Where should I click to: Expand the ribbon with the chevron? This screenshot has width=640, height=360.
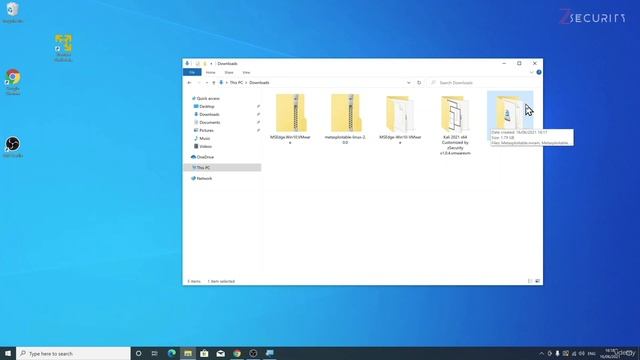531,72
